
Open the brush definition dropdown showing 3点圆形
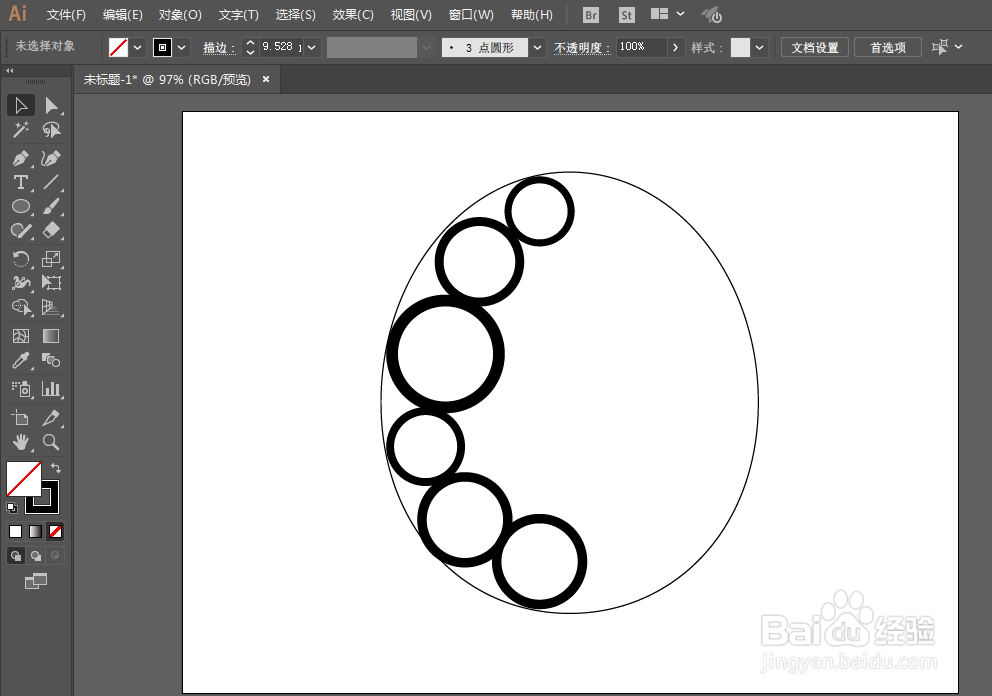point(536,46)
